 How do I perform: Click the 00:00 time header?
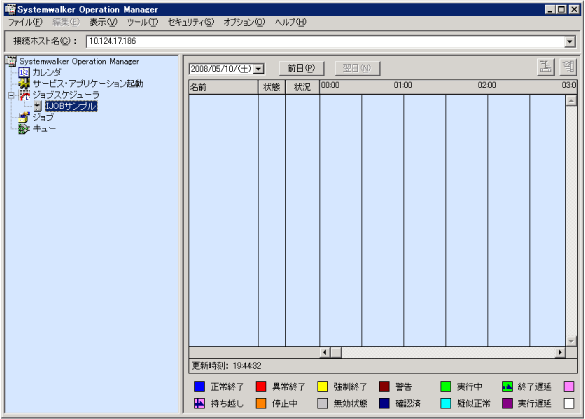click(330, 85)
